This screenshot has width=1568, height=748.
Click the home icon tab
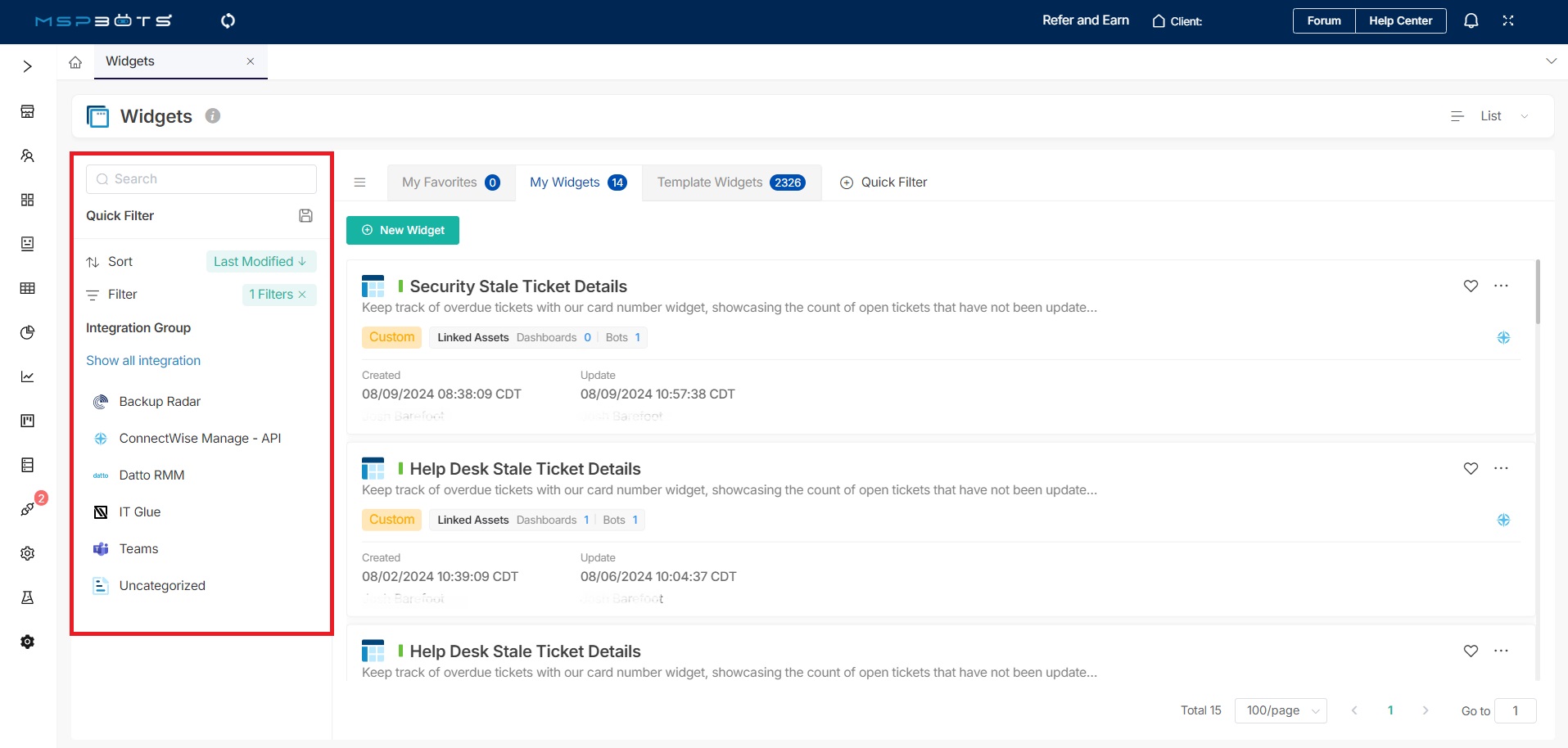click(75, 62)
